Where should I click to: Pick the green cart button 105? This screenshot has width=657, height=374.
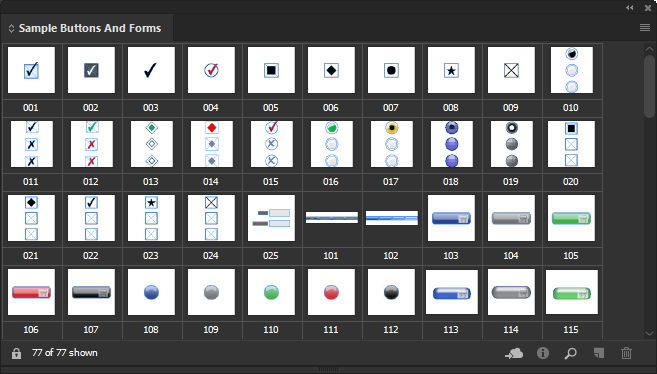[x=571, y=218]
